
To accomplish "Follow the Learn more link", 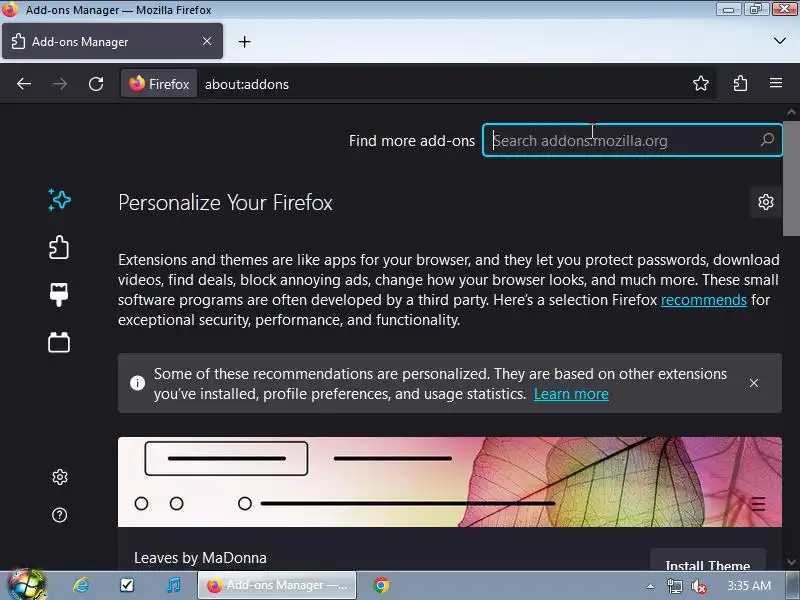I will (x=571, y=394).
